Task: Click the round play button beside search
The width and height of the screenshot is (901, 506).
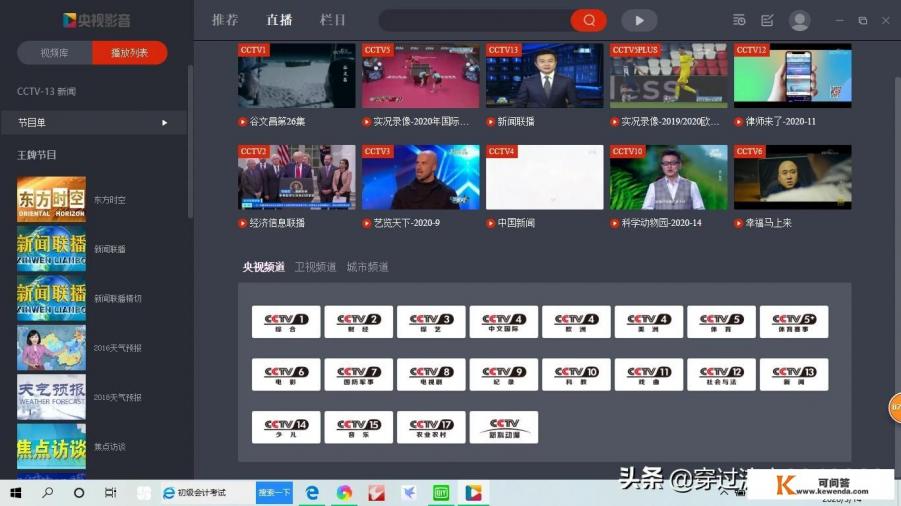Action: pos(639,20)
